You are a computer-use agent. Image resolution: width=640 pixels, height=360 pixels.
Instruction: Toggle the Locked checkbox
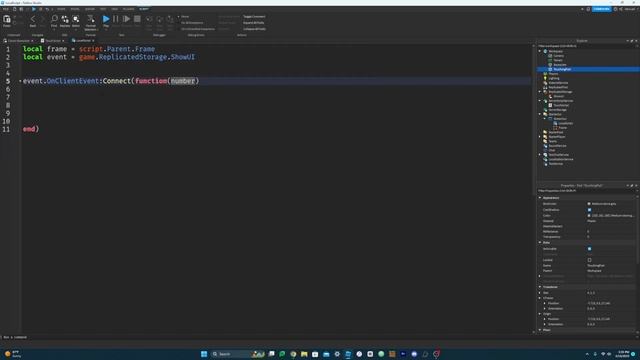[x=589, y=260]
